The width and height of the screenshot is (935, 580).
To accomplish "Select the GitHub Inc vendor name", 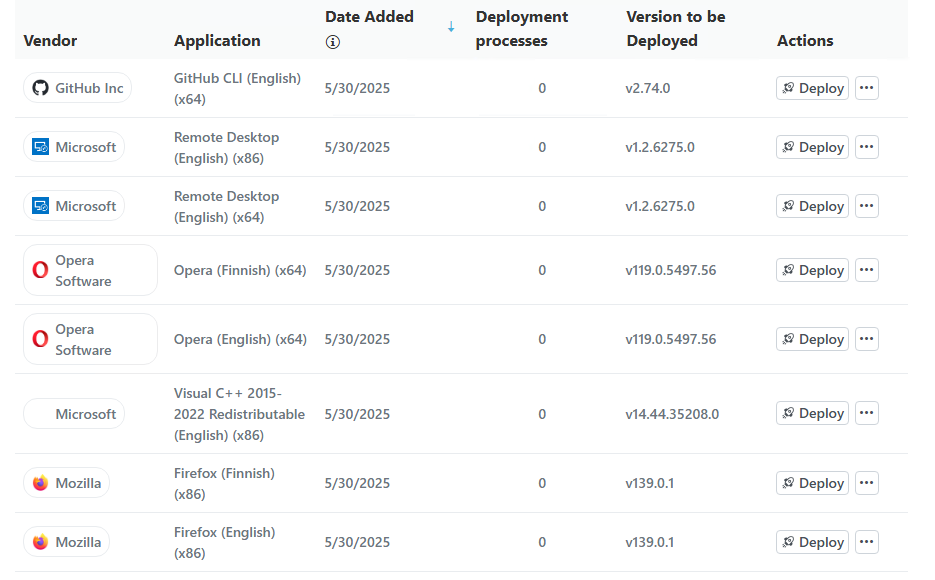I will click(89, 88).
